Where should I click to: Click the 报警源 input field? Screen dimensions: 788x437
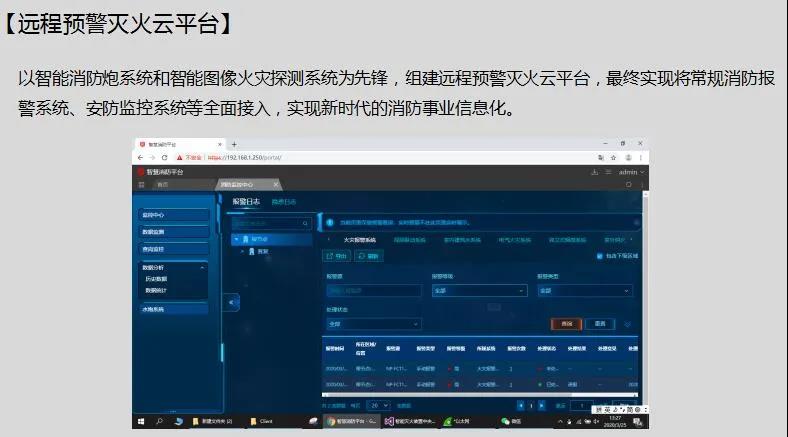point(373,291)
